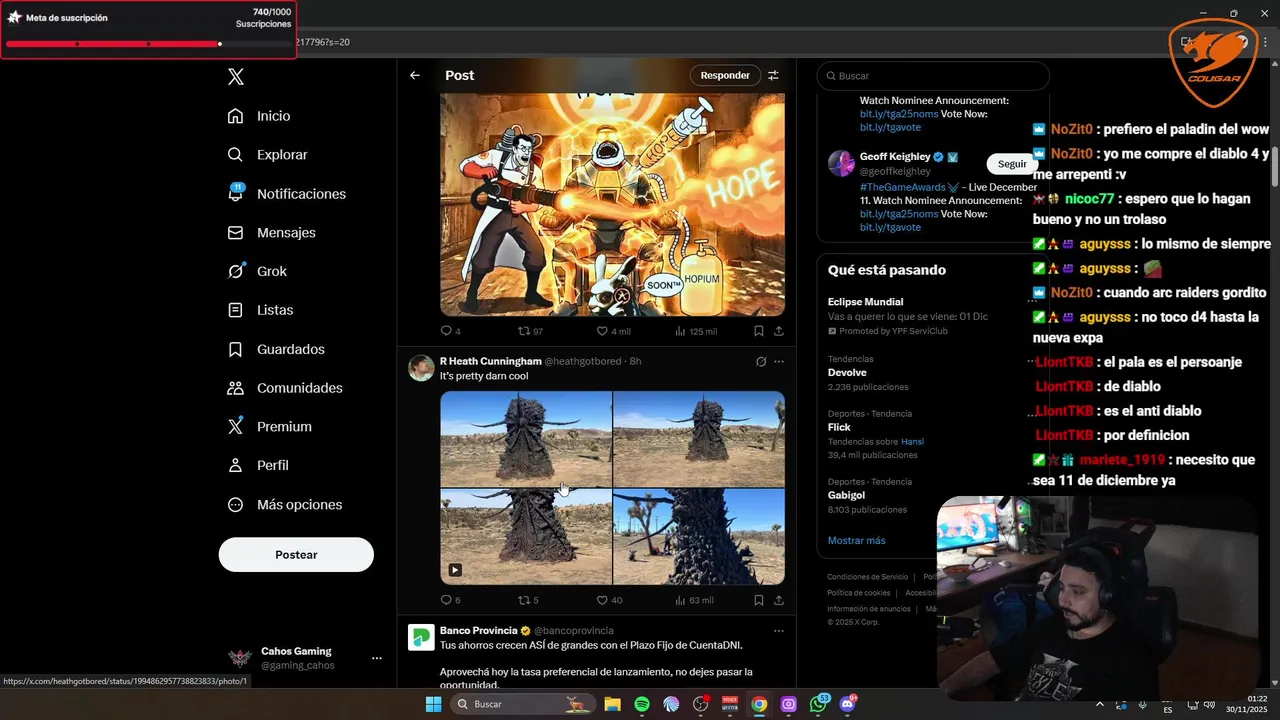Screen dimensions: 1280x720
Task: Bookmark R Heath Cunningham's post
Action: [759, 600]
